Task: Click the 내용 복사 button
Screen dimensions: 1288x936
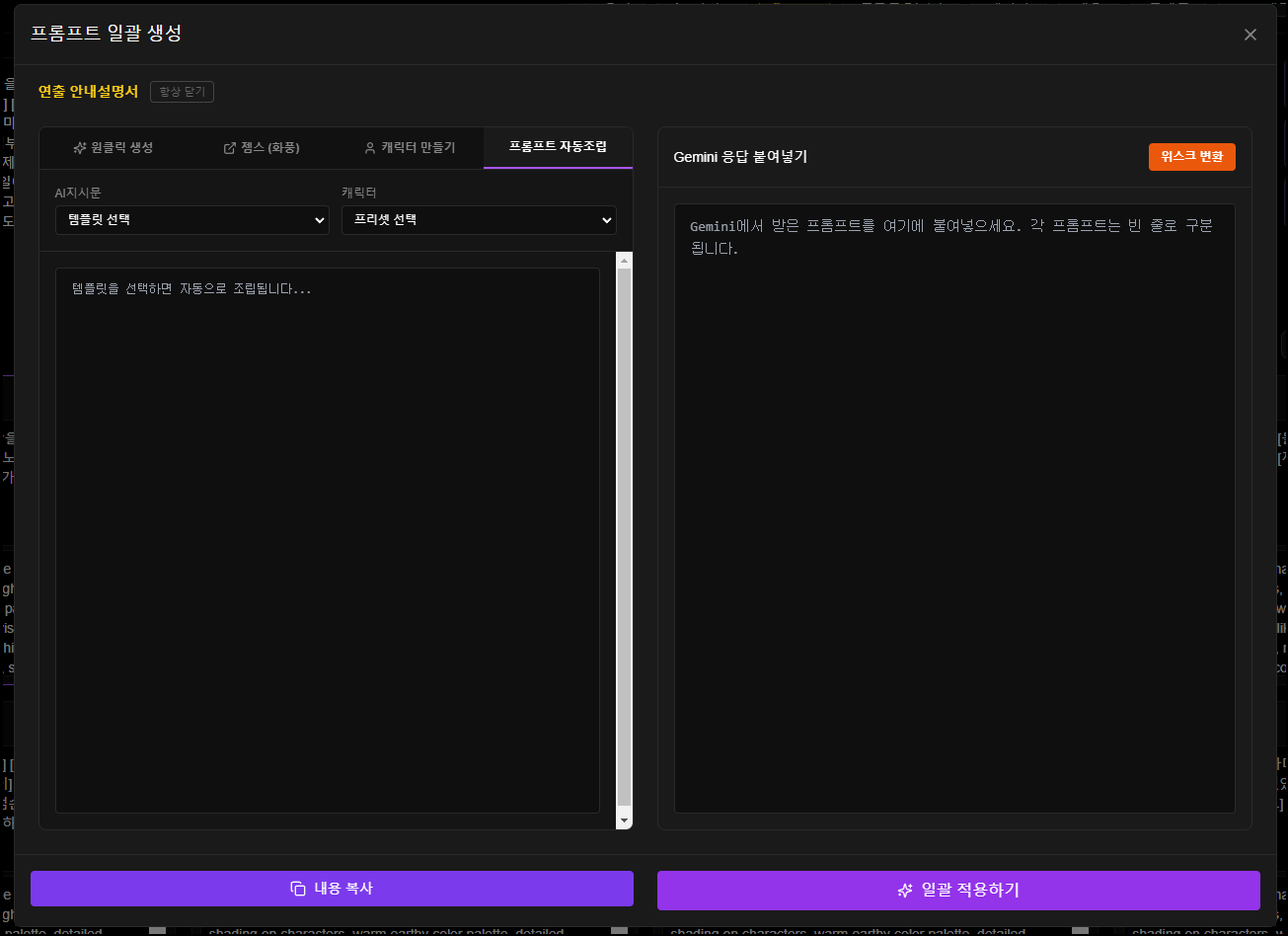Action: [x=333, y=889]
